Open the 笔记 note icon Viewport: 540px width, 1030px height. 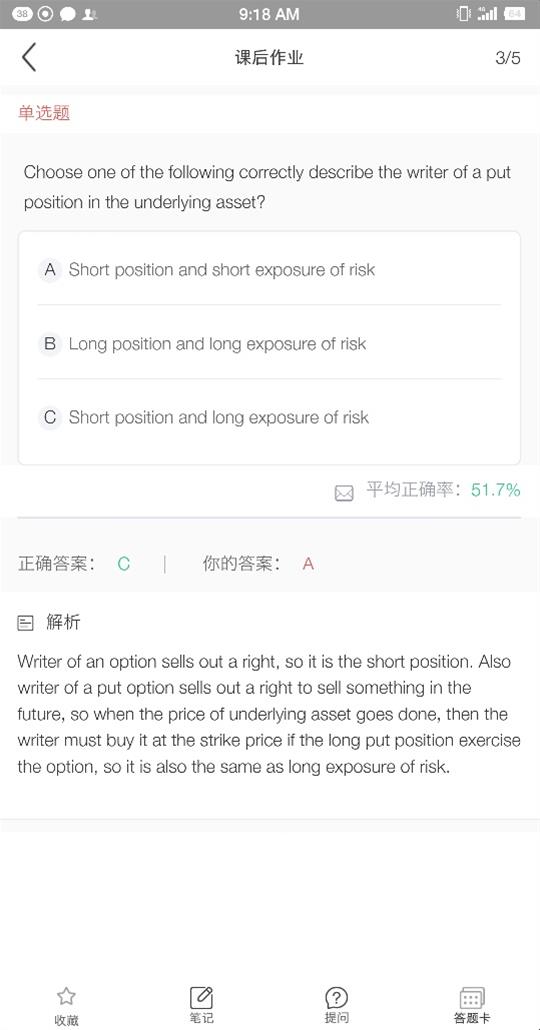pos(201,996)
